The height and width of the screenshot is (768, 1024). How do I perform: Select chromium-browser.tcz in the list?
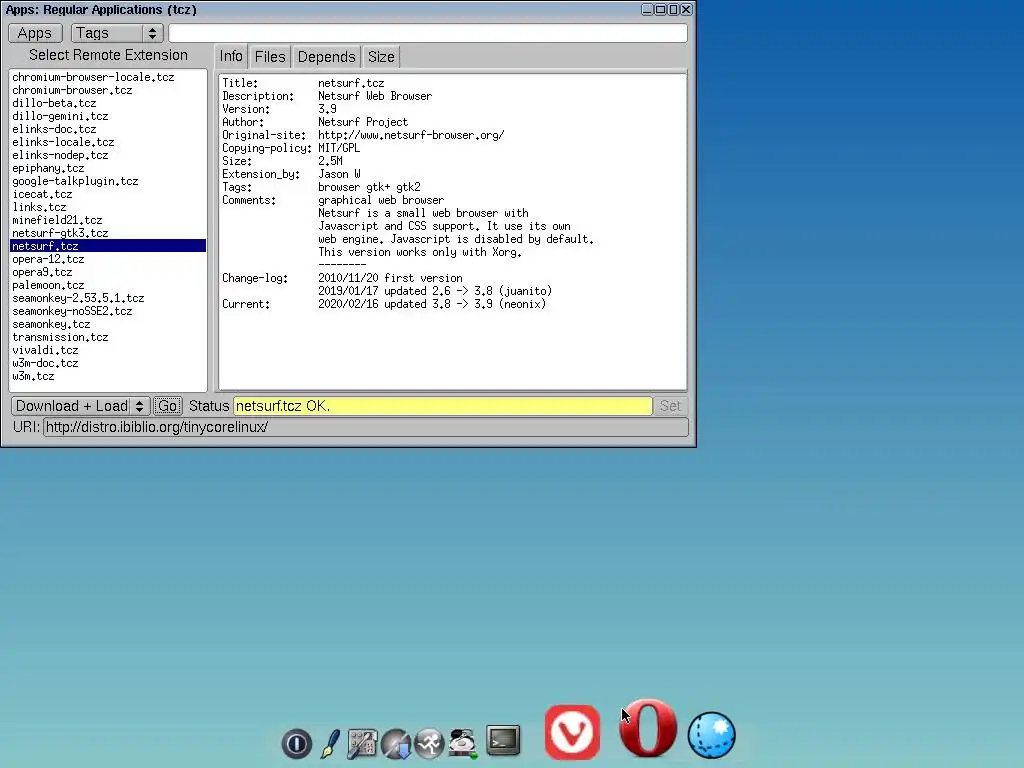coord(108,90)
